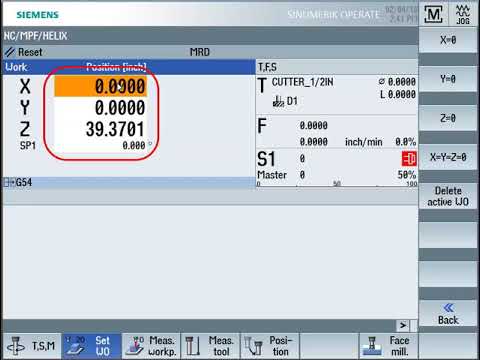The image size is (480, 360).
Task: Click the SIEMENS logo
Action: (37, 15)
